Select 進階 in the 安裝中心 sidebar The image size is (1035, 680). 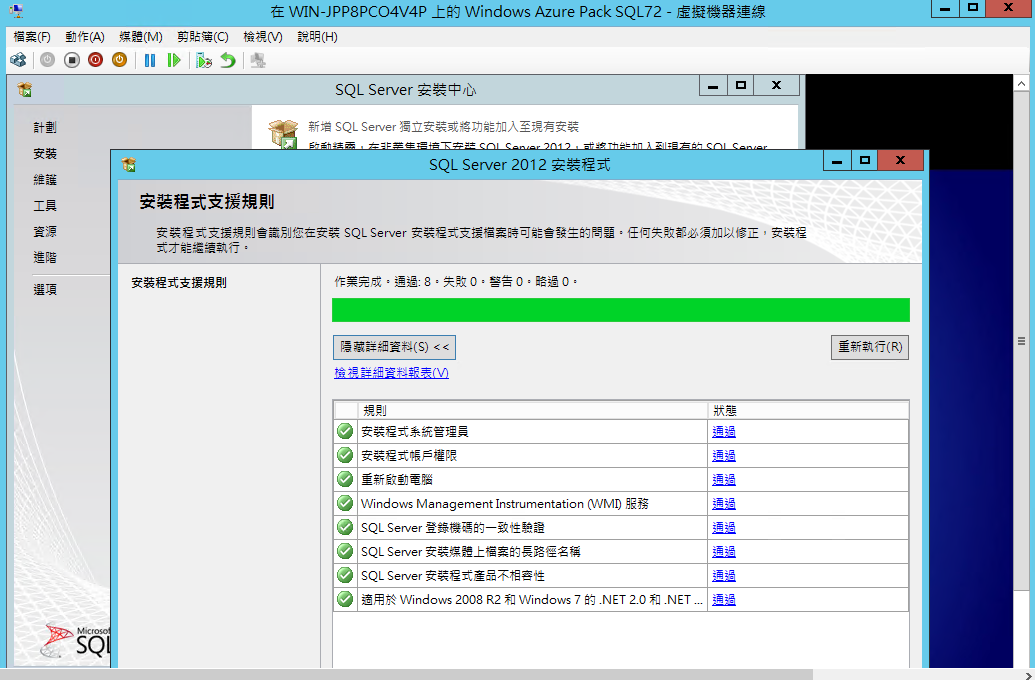pos(45,257)
